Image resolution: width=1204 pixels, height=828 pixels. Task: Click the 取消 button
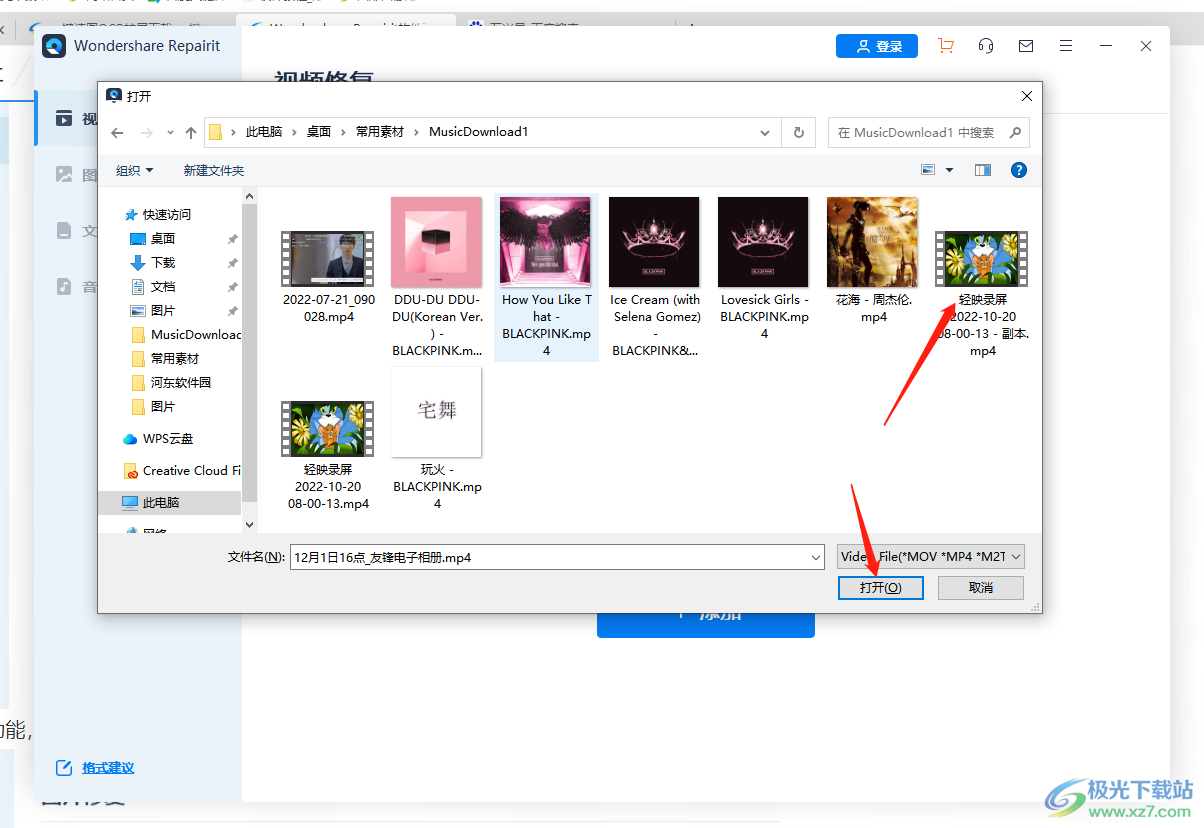[980, 588]
